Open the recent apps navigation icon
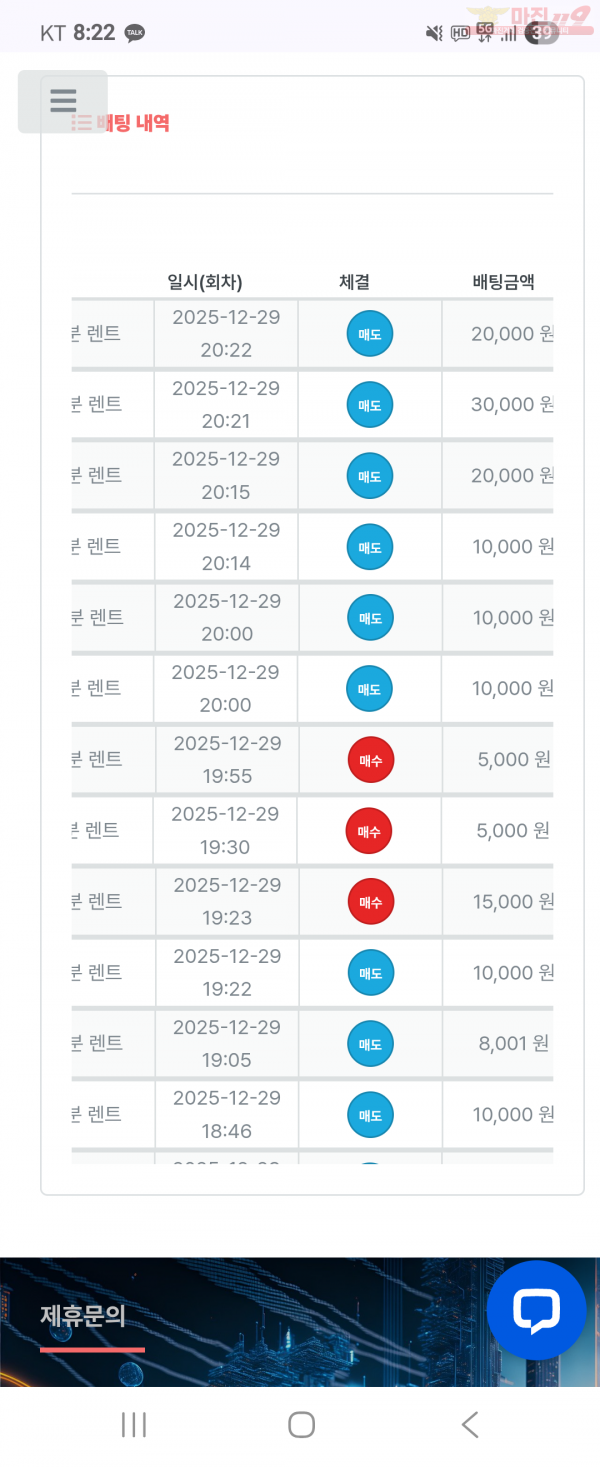600x1467 pixels. coord(134,1424)
